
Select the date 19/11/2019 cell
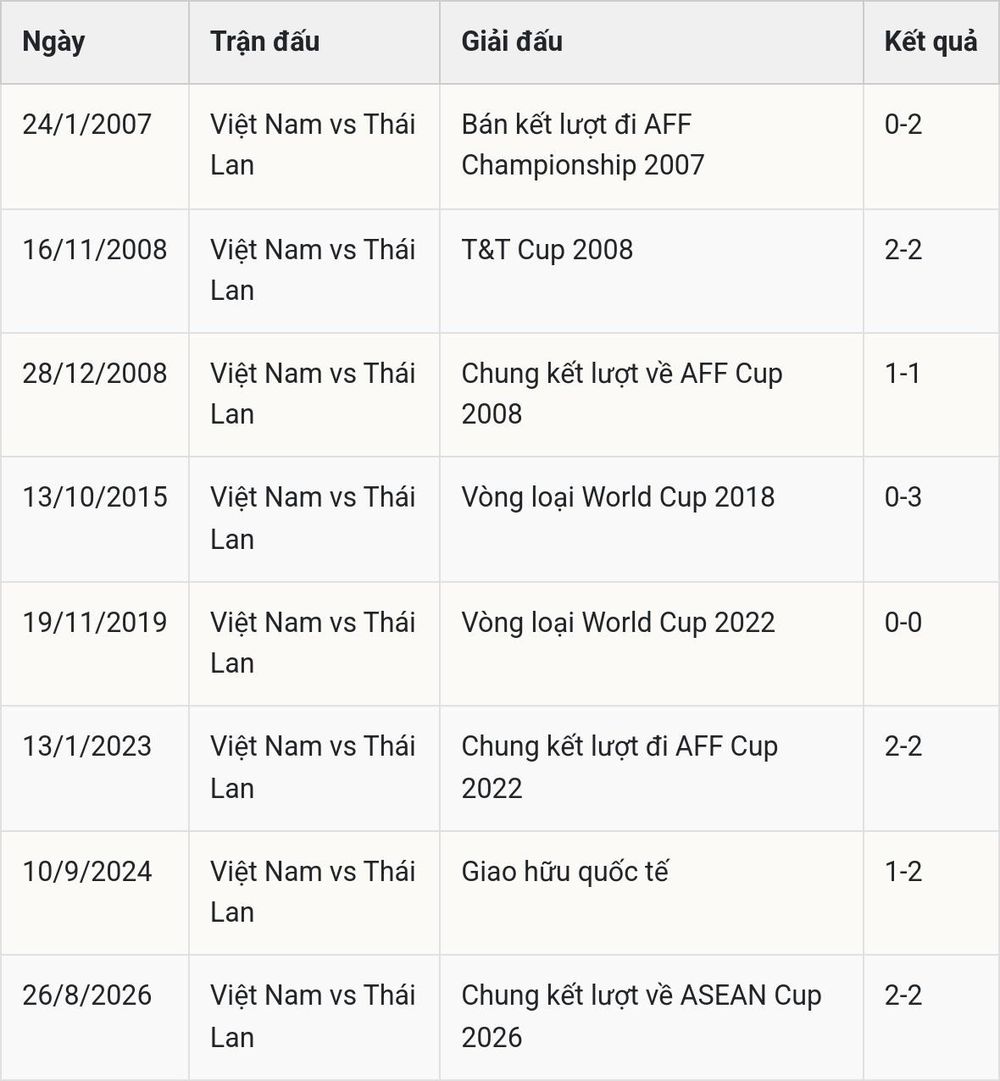95,644
